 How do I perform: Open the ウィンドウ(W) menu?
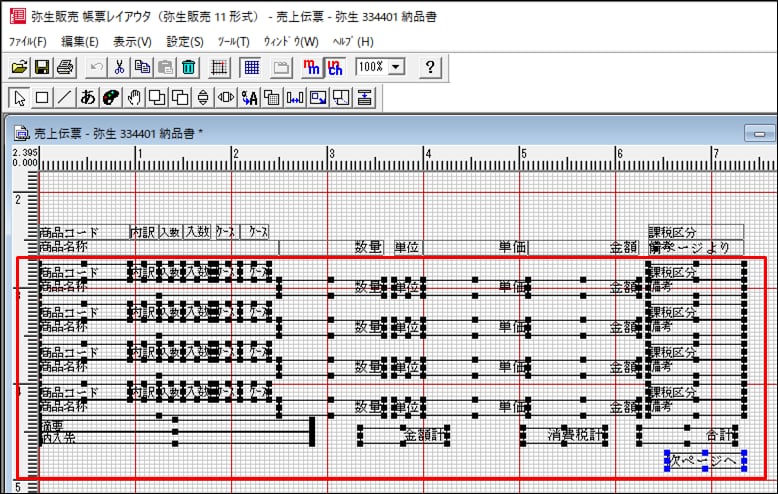click(x=291, y=42)
